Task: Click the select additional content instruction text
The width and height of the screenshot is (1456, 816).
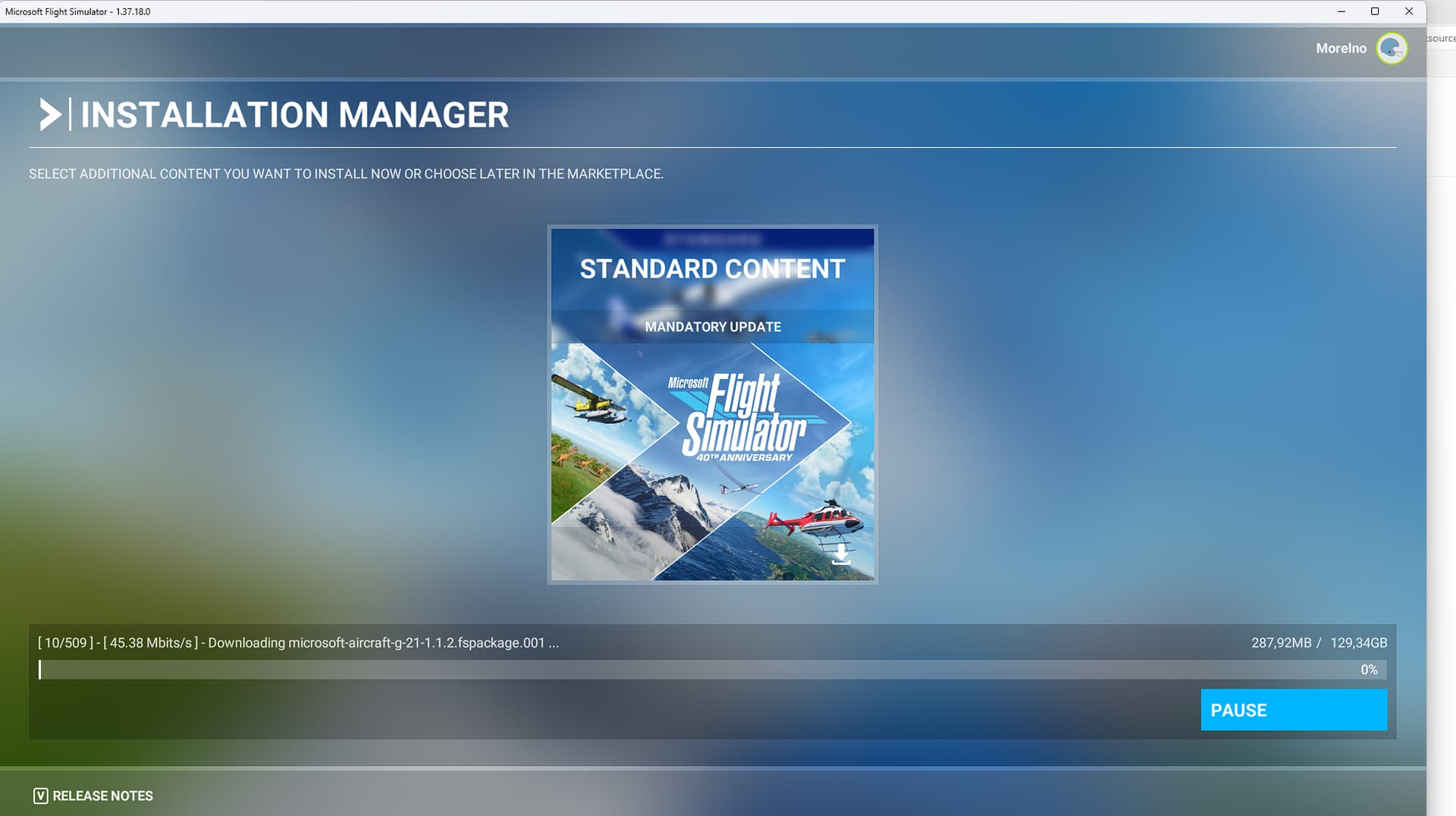Action: (346, 174)
